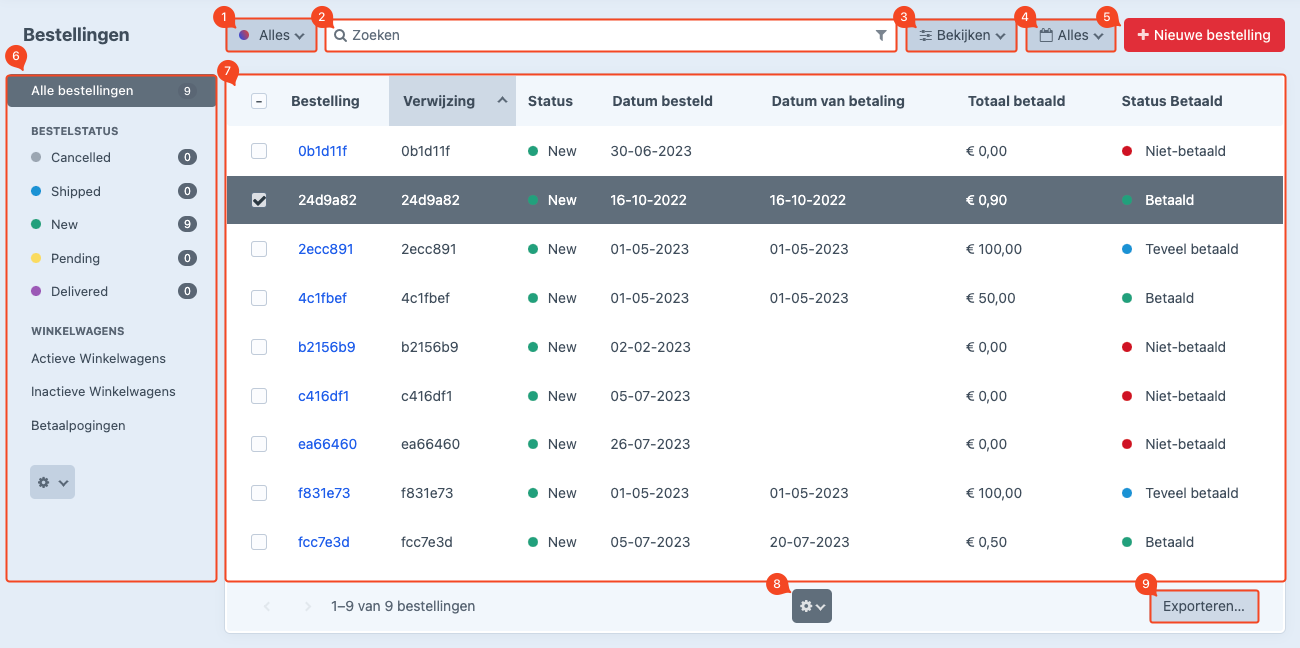Open Actieve Winkelwagens in sidebar
The height and width of the screenshot is (648, 1300).
pyautogui.click(x=98, y=358)
